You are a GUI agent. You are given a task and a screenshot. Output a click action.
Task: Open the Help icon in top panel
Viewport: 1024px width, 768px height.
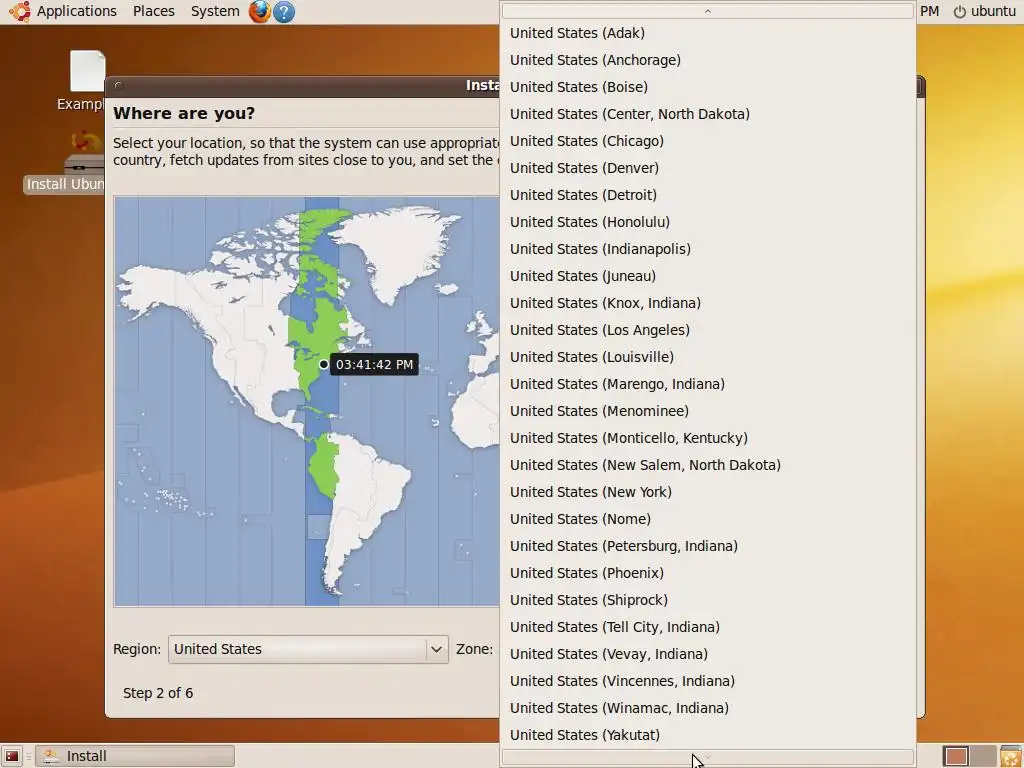tap(283, 12)
